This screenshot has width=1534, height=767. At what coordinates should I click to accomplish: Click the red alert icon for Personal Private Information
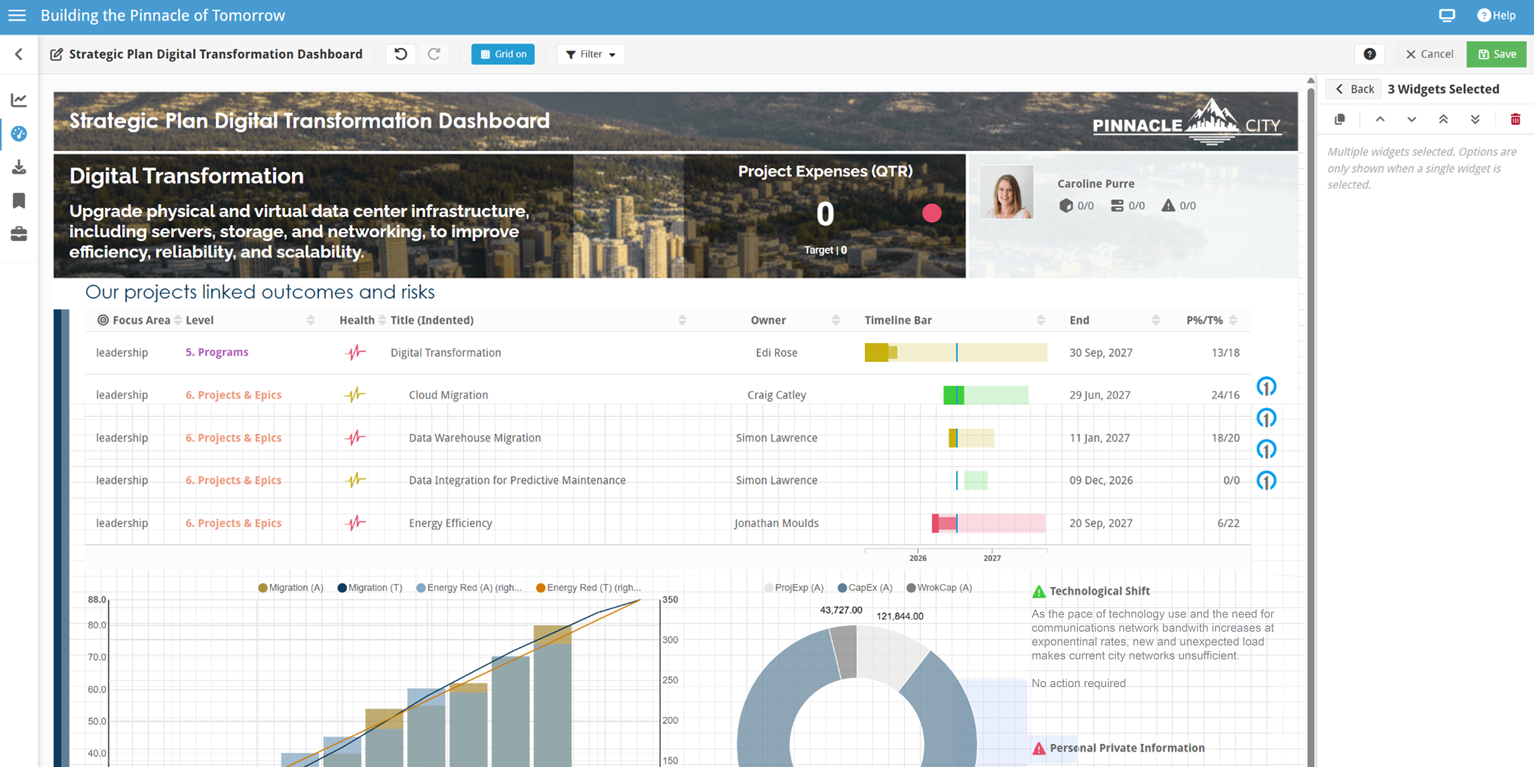tap(1039, 748)
